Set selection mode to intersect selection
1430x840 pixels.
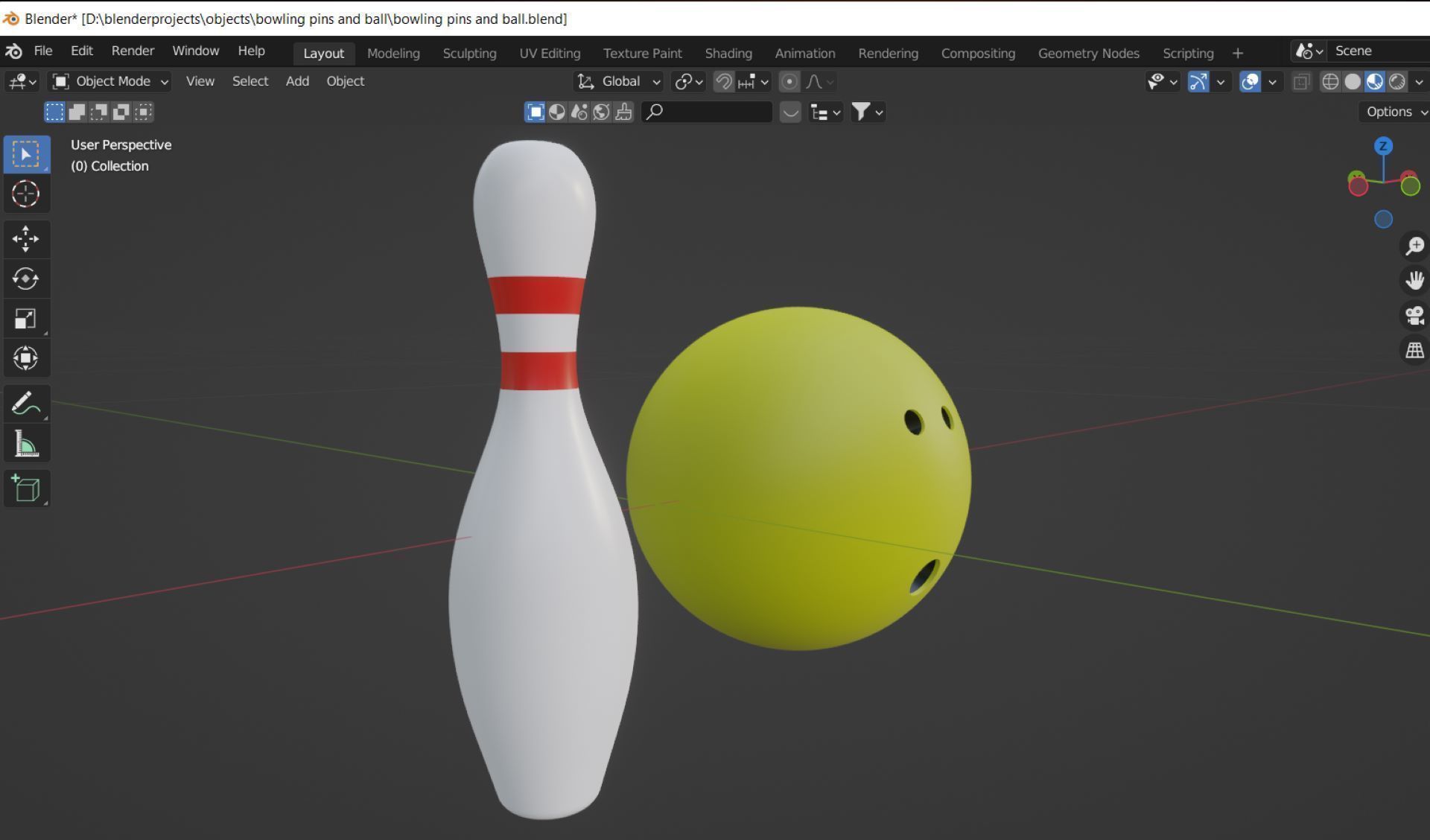pyautogui.click(x=144, y=112)
